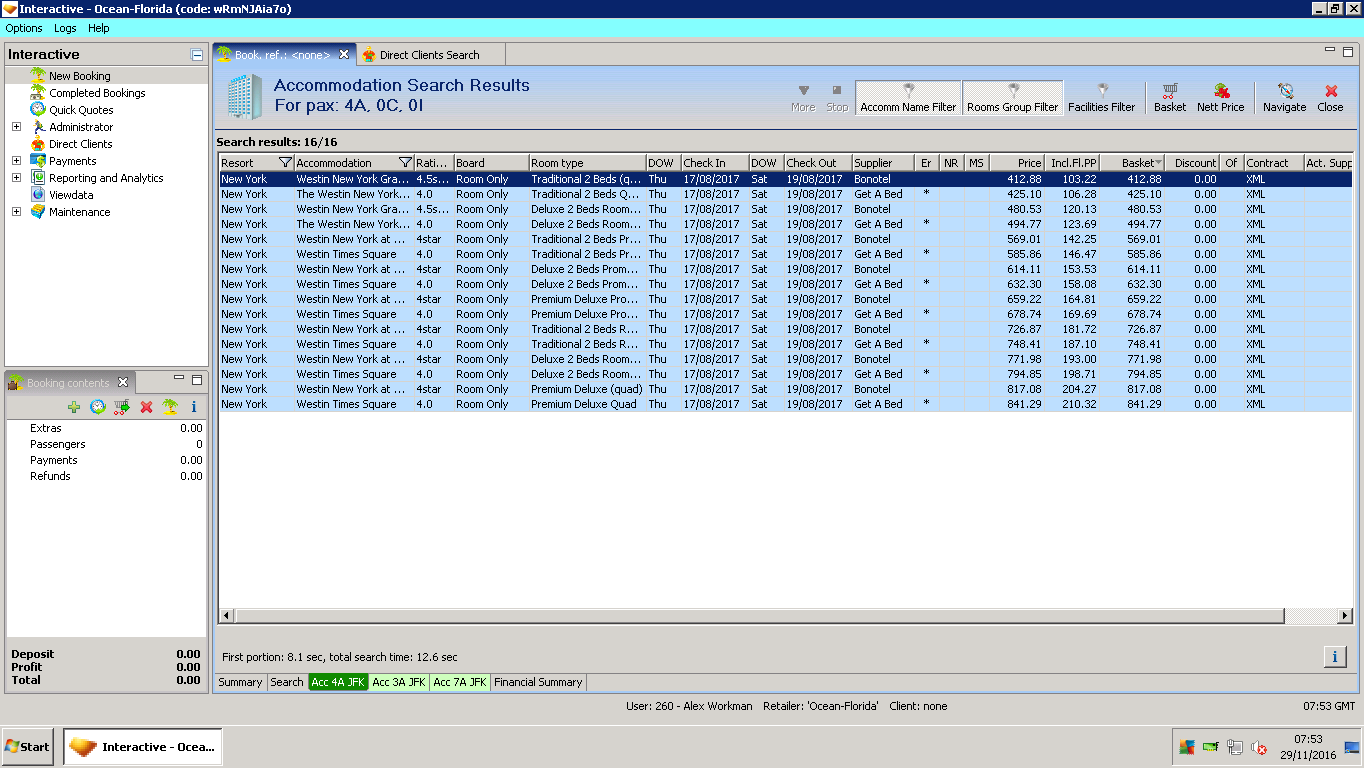Viewport: 1364px width, 768px height.
Task: Open the Navigate compass tool
Action: (1284, 98)
